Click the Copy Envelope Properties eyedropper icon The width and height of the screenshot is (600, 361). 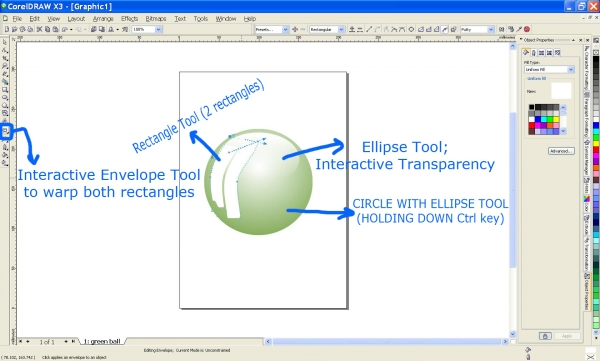pos(518,29)
